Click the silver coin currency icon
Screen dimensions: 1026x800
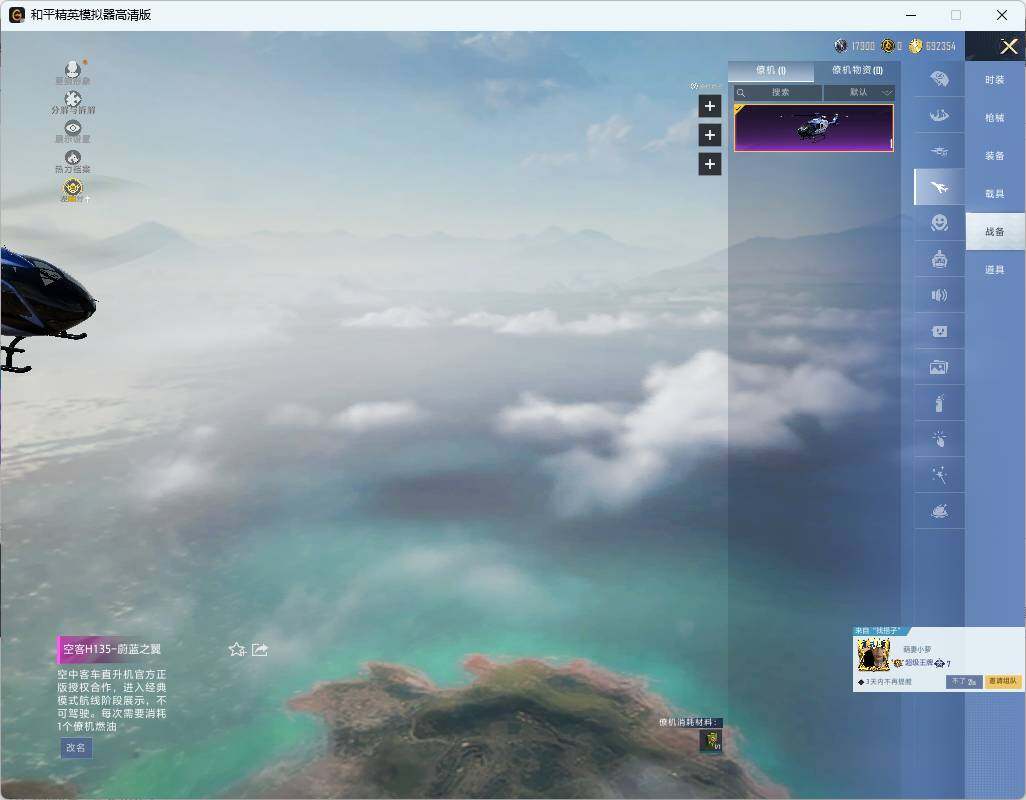(x=841, y=45)
